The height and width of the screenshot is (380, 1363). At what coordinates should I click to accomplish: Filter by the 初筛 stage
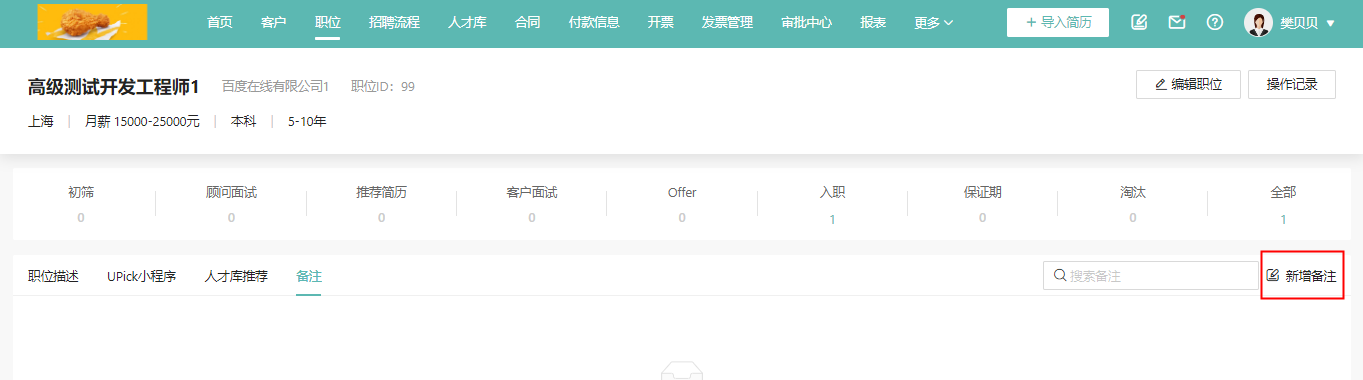pyautogui.click(x=81, y=203)
